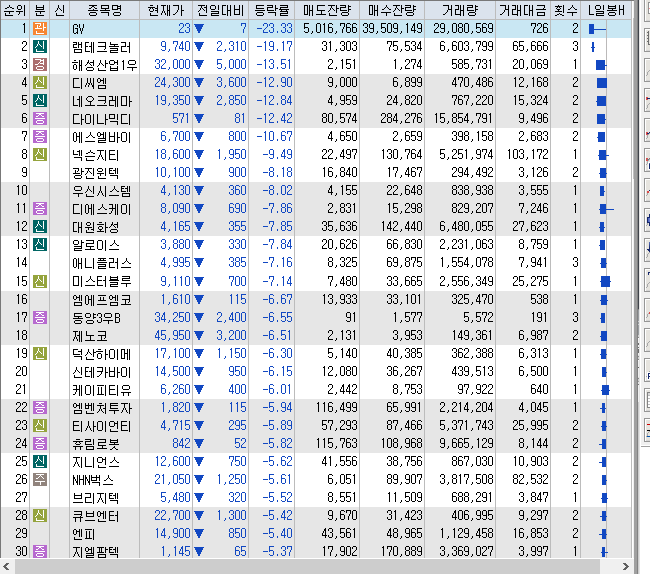This screenshot has height=574, width=650.
Task: Click the candle bar icon for 미스터블루
Action: [605, 282]
